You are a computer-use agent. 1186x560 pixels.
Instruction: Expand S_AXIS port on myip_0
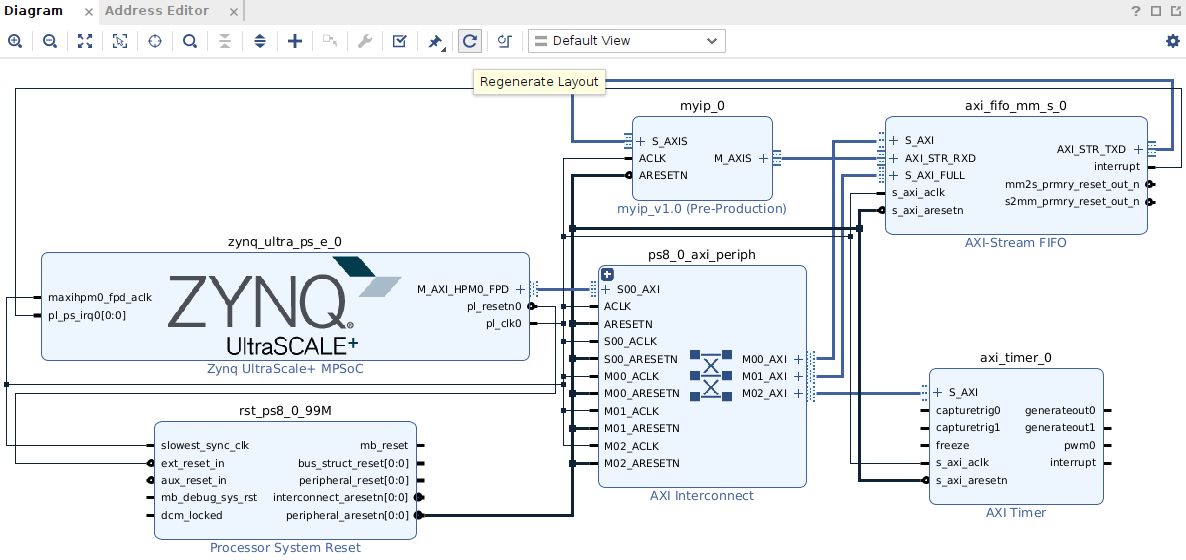coord(641,142)
